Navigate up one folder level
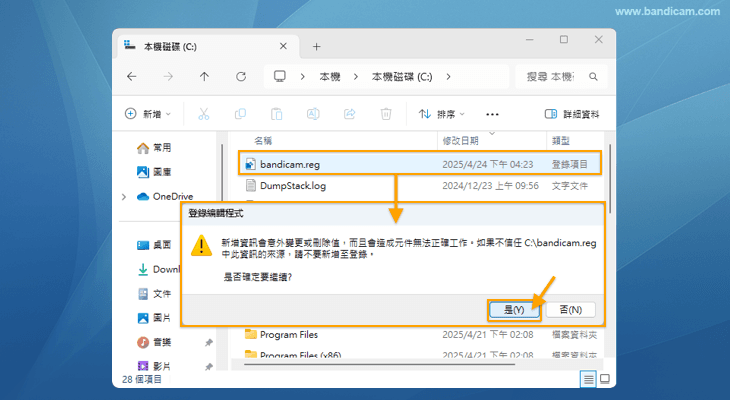 (204, 76)
